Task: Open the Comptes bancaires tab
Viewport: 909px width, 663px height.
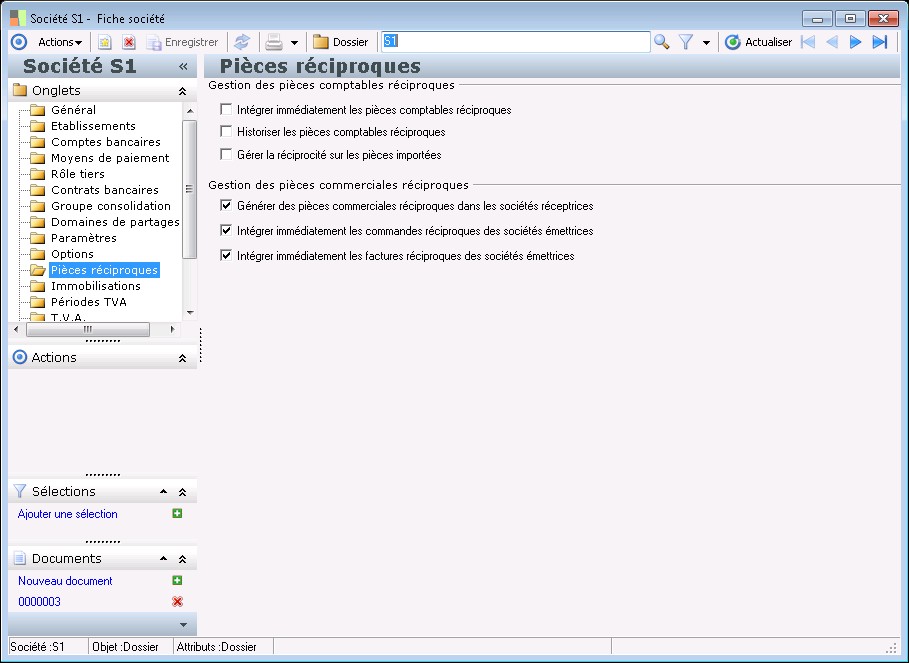Action: 106,142
